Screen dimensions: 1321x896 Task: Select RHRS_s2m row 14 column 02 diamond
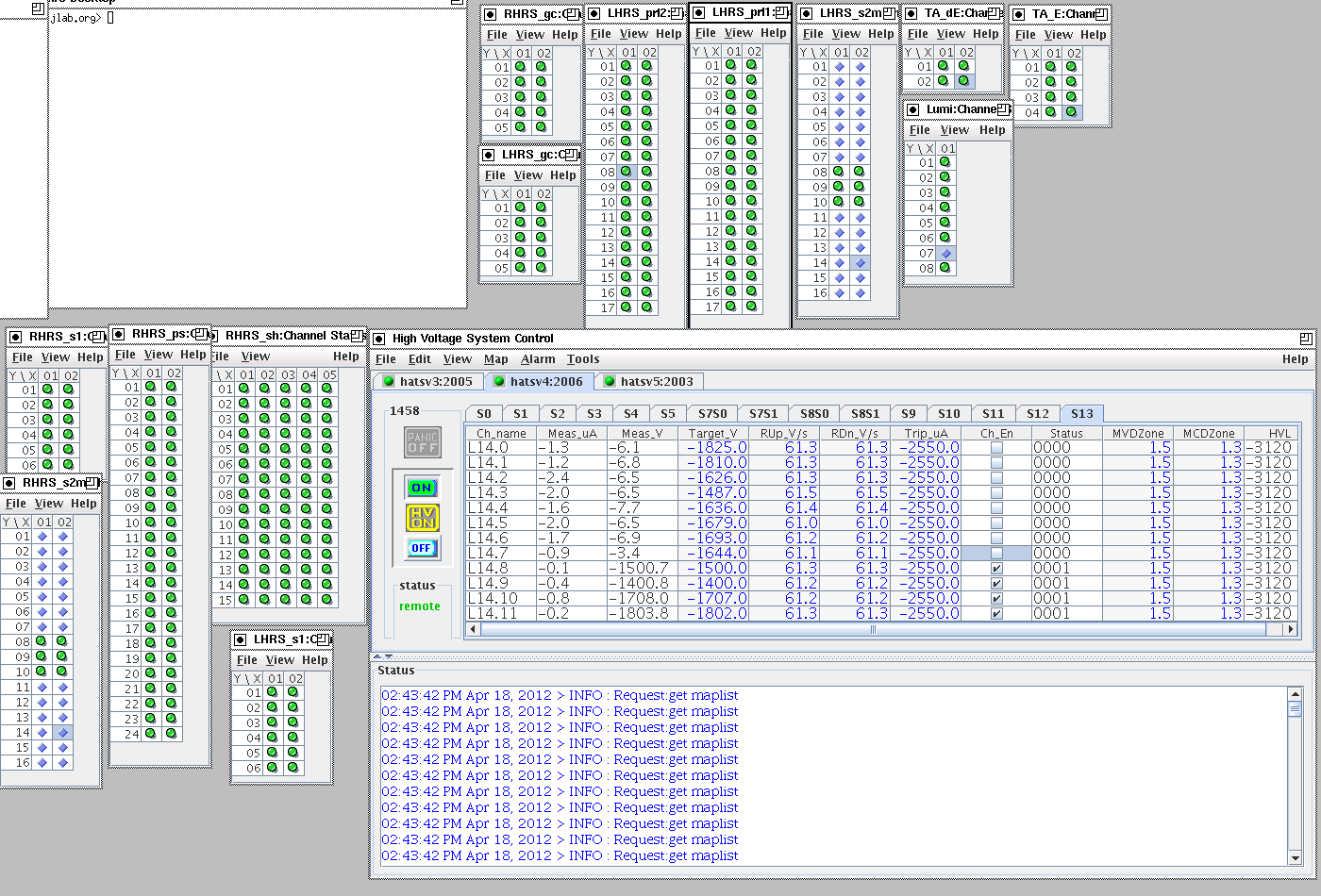62,732
